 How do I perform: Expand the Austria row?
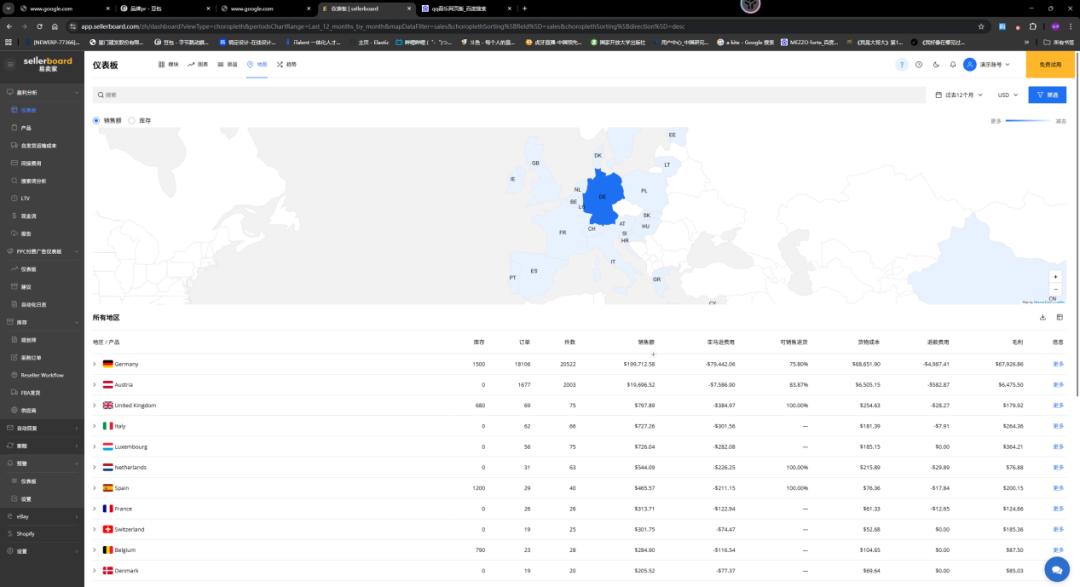click(95, 384)
